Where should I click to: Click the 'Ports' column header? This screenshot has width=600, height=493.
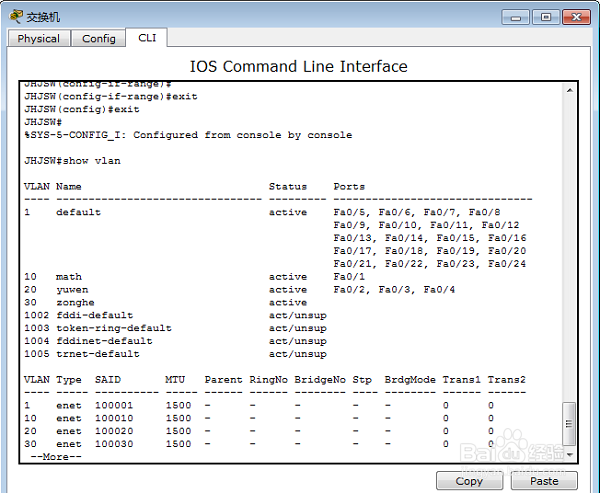pos(349,186)
